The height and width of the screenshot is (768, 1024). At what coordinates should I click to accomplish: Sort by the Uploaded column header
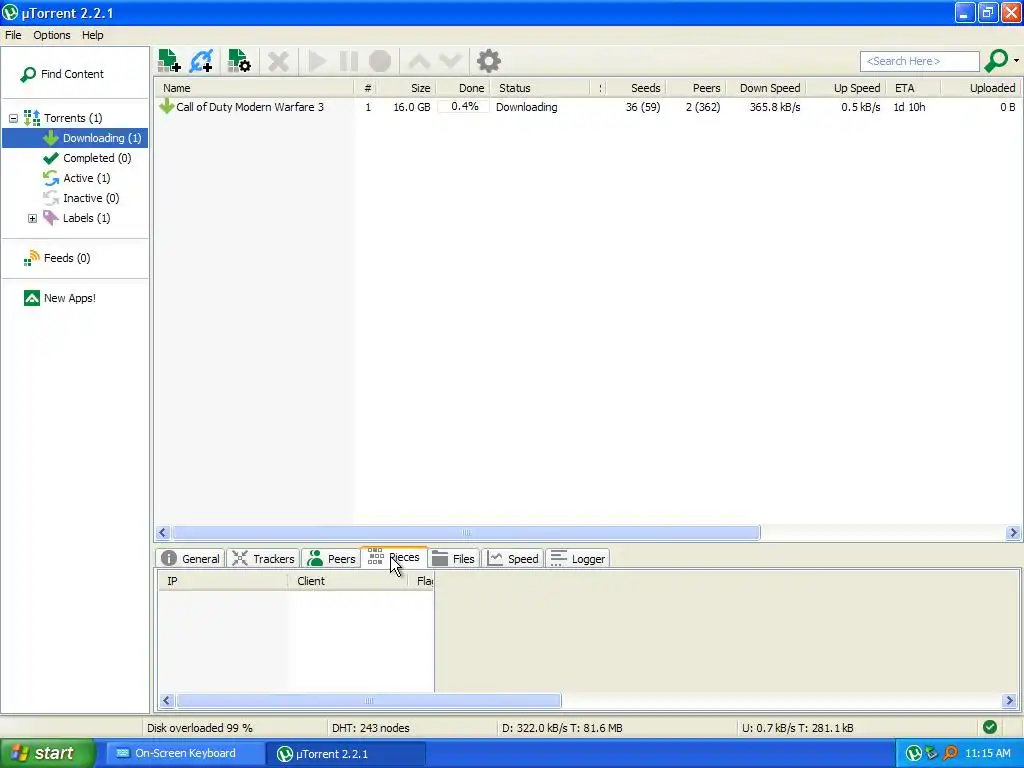pos(981,88)
